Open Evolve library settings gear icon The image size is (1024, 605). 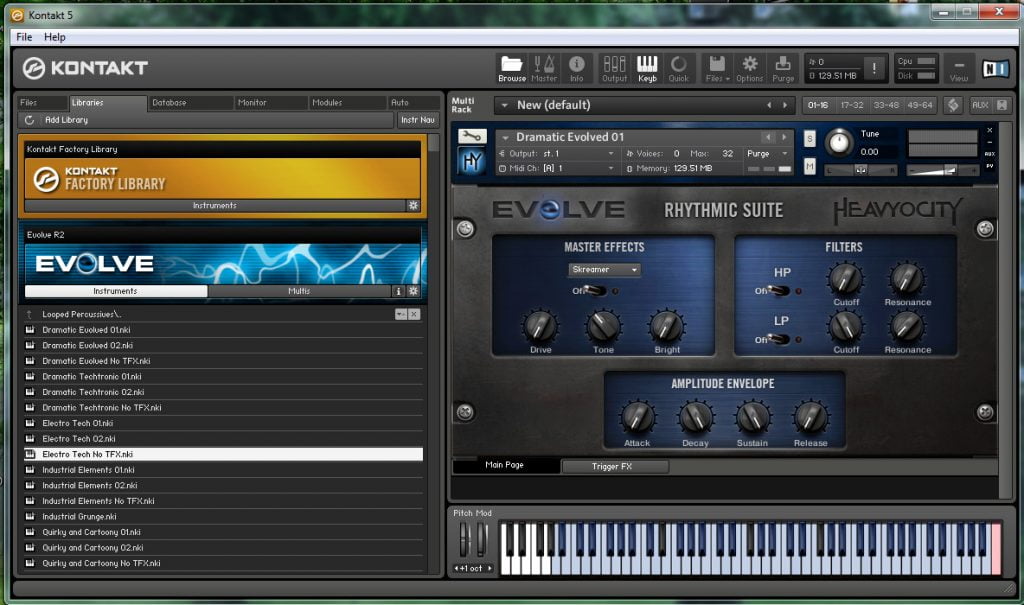pos(413,291)
